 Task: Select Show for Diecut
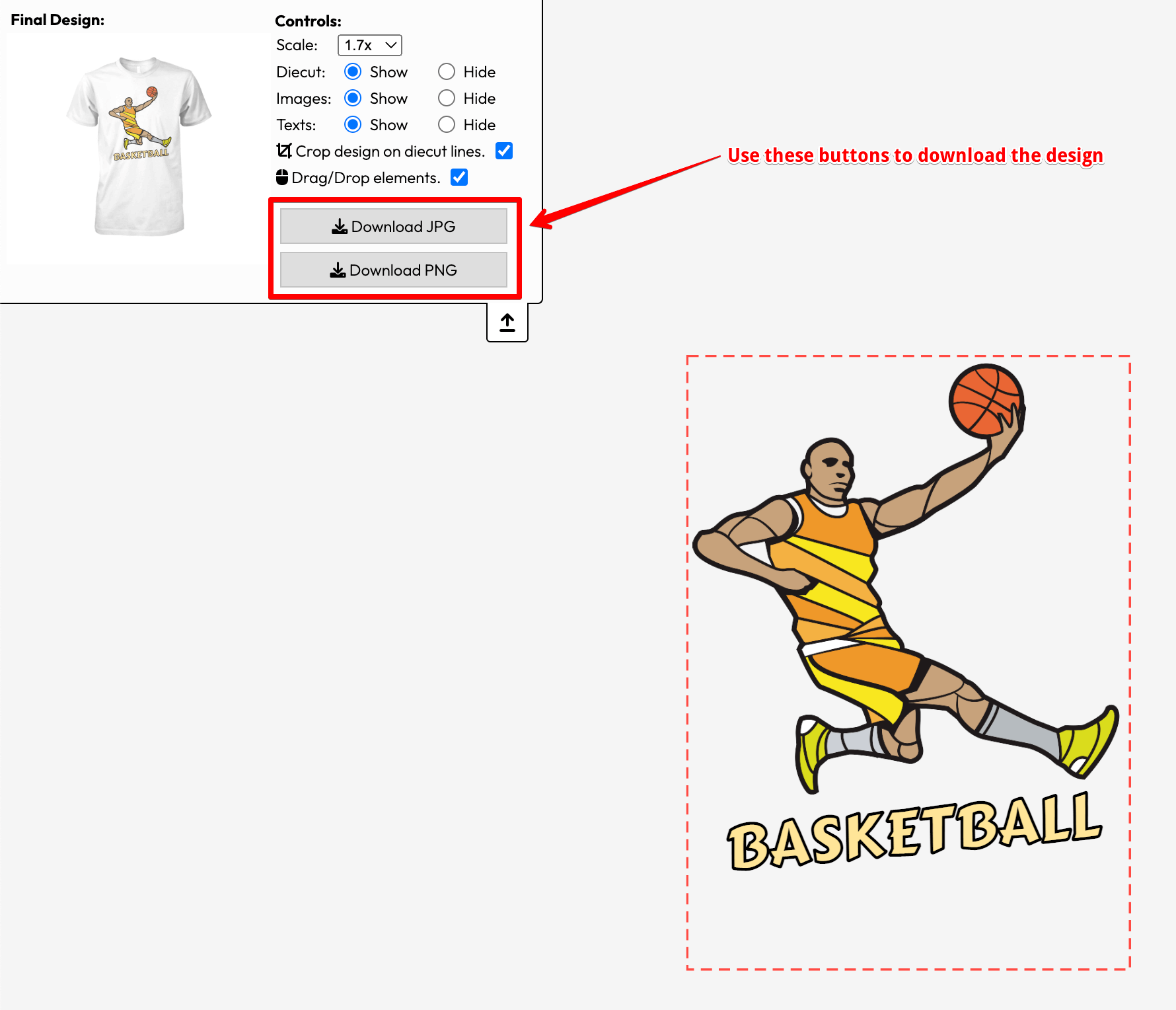coord(353,71)
